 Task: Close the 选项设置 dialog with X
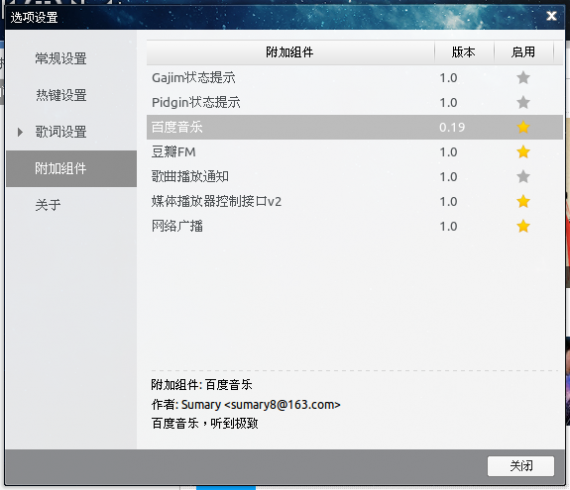[x=551, y=16]
